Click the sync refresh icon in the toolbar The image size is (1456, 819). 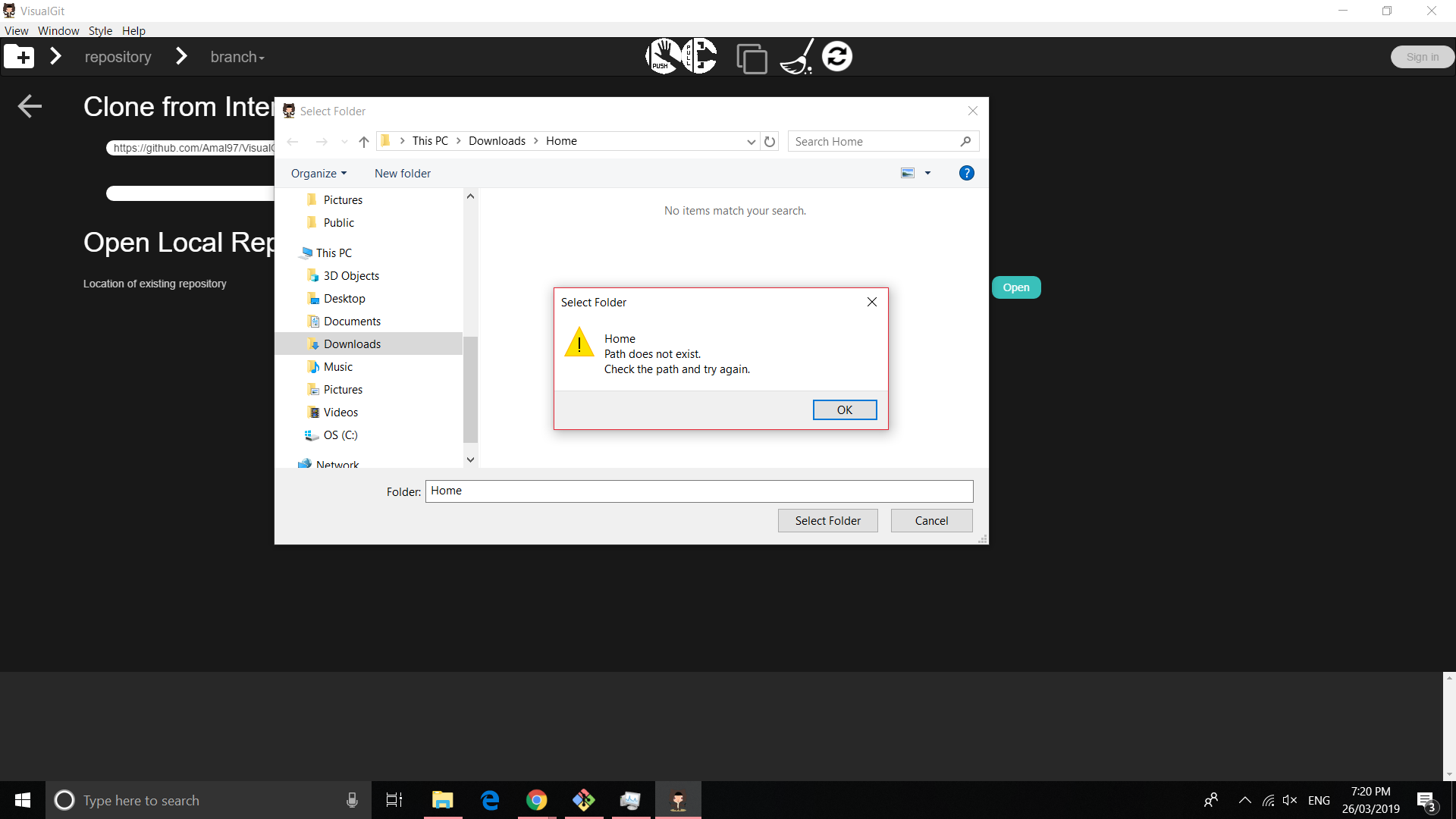pos(839,55)
